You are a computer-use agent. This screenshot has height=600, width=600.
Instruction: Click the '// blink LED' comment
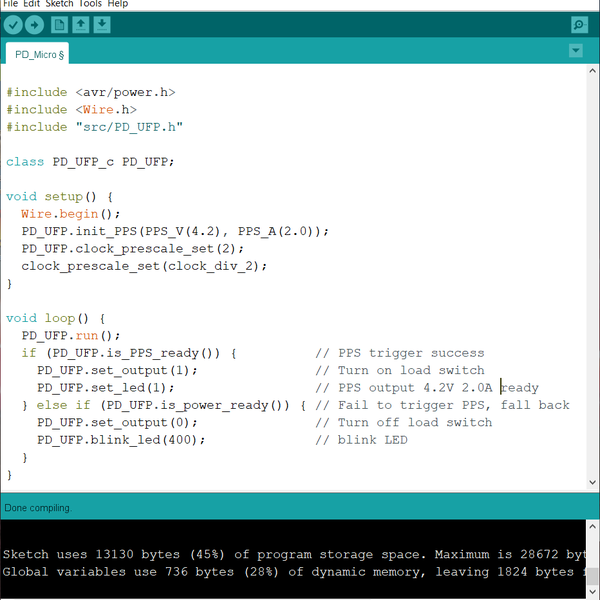[x=362, y=440]
